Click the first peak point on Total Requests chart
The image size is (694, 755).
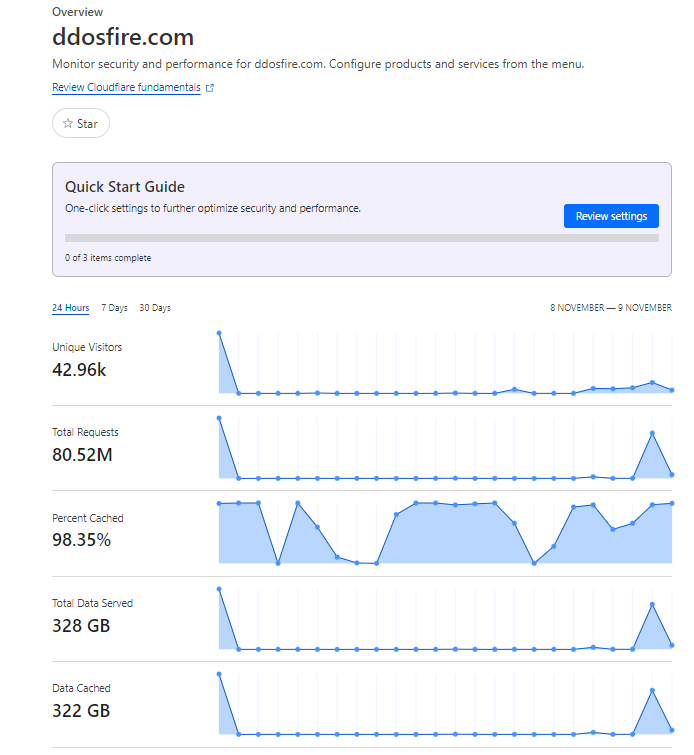point(219,418)
